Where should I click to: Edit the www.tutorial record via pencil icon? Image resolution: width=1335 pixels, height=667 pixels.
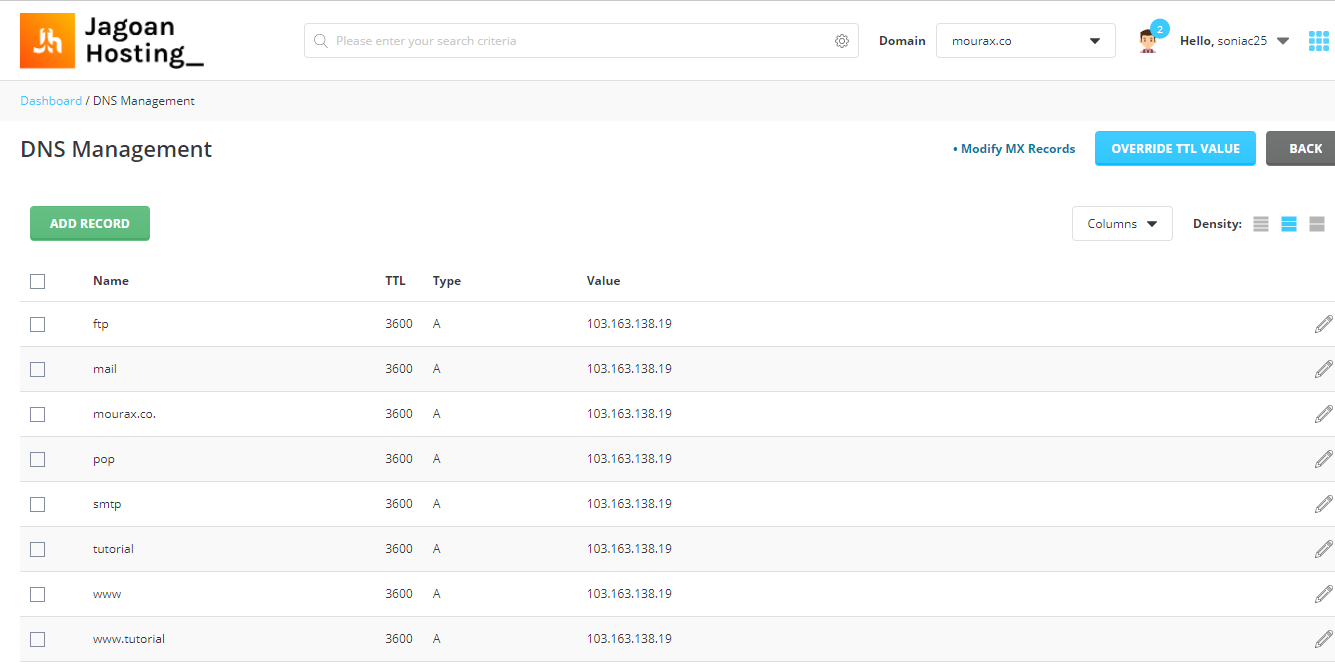1323,639
